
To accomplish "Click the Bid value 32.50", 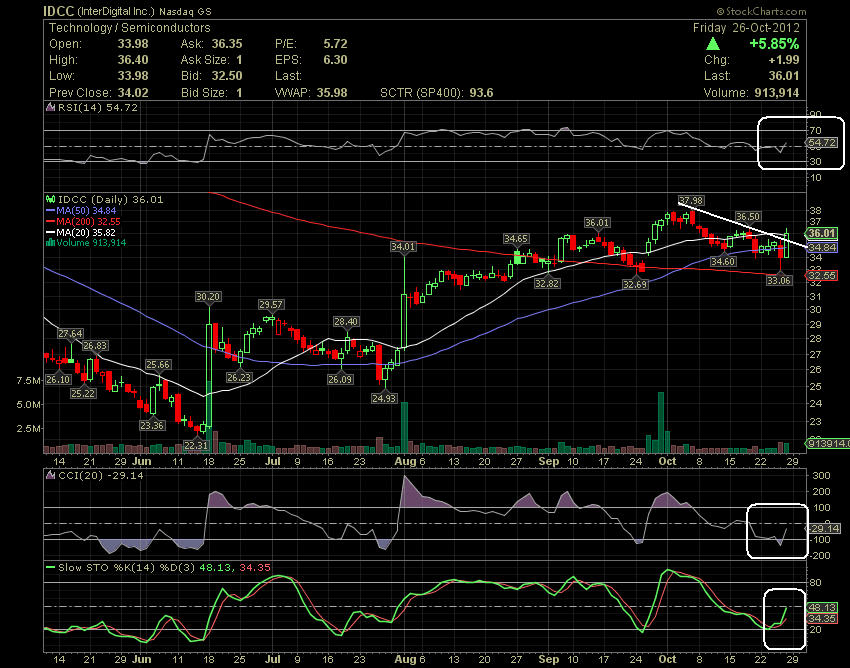I will [227, 76].
